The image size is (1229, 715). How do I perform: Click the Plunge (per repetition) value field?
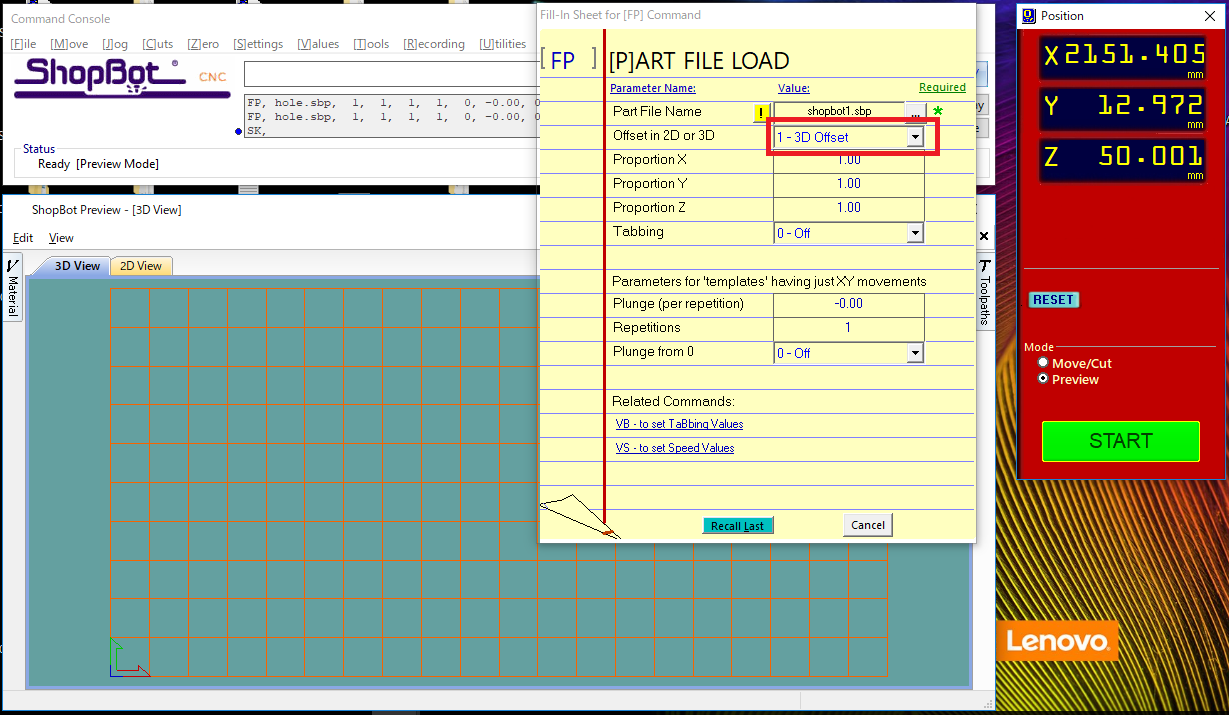point(849,304)
